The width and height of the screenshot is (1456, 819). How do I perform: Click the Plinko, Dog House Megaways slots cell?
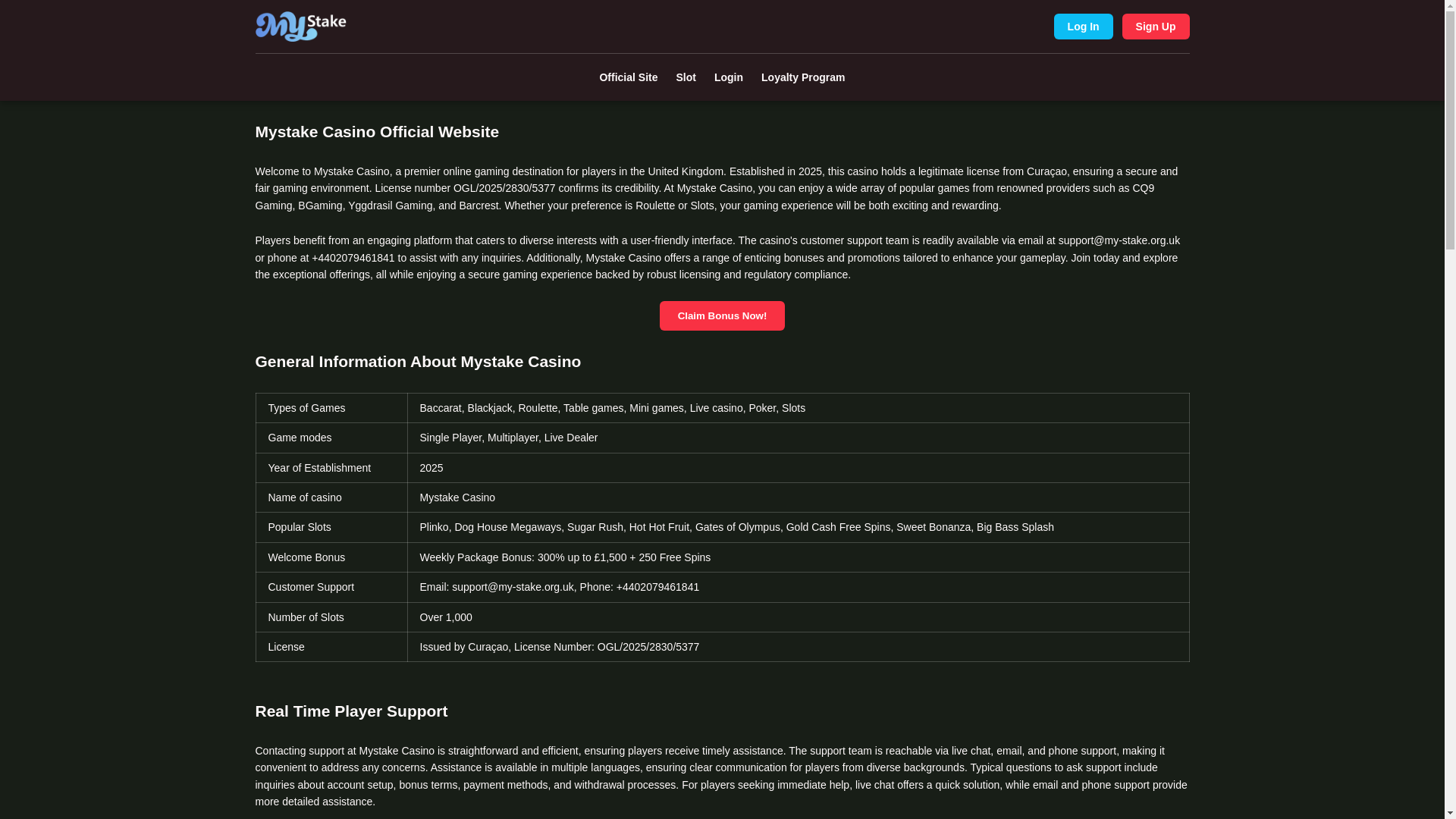798,527
